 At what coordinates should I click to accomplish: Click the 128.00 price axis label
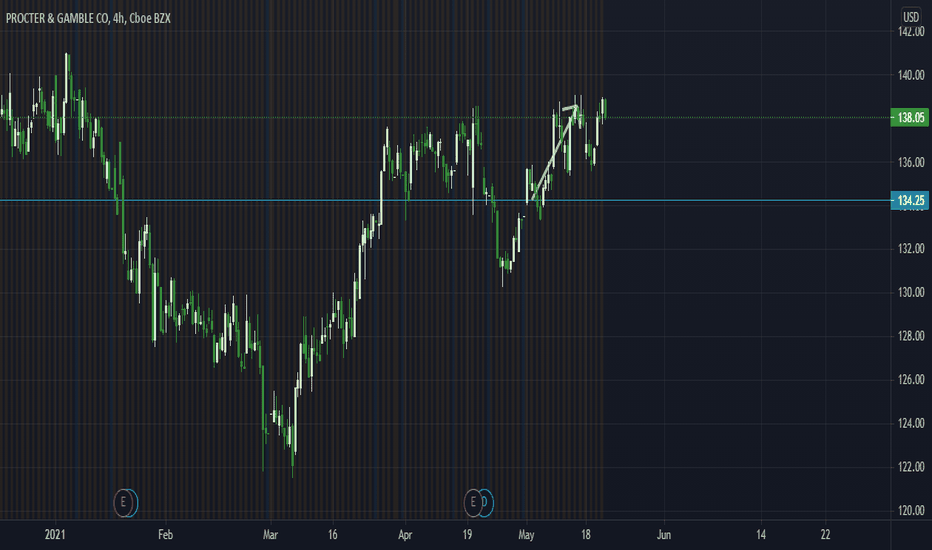point(911,336)
